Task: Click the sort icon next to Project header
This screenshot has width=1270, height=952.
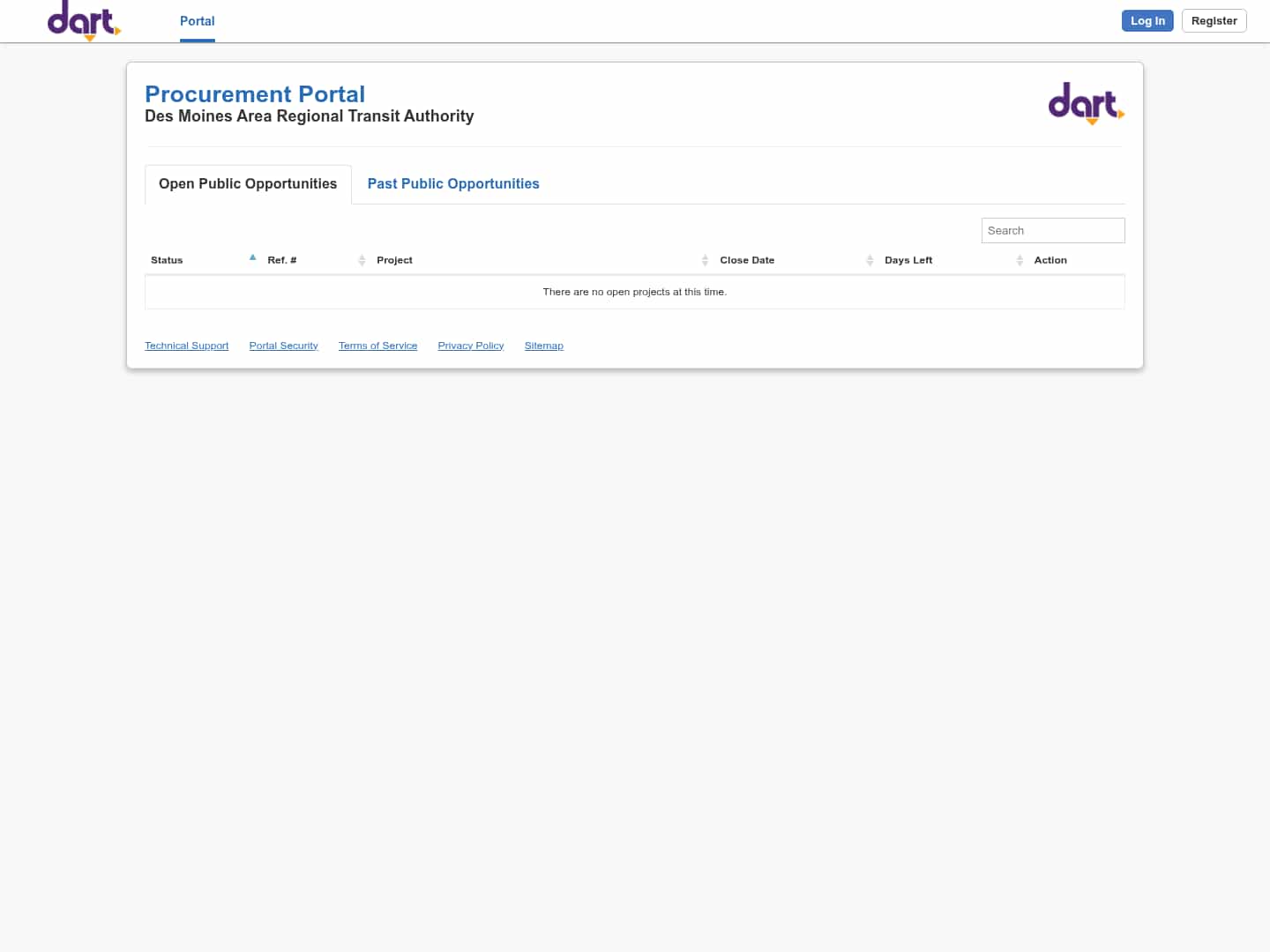Action: point(705,260)
